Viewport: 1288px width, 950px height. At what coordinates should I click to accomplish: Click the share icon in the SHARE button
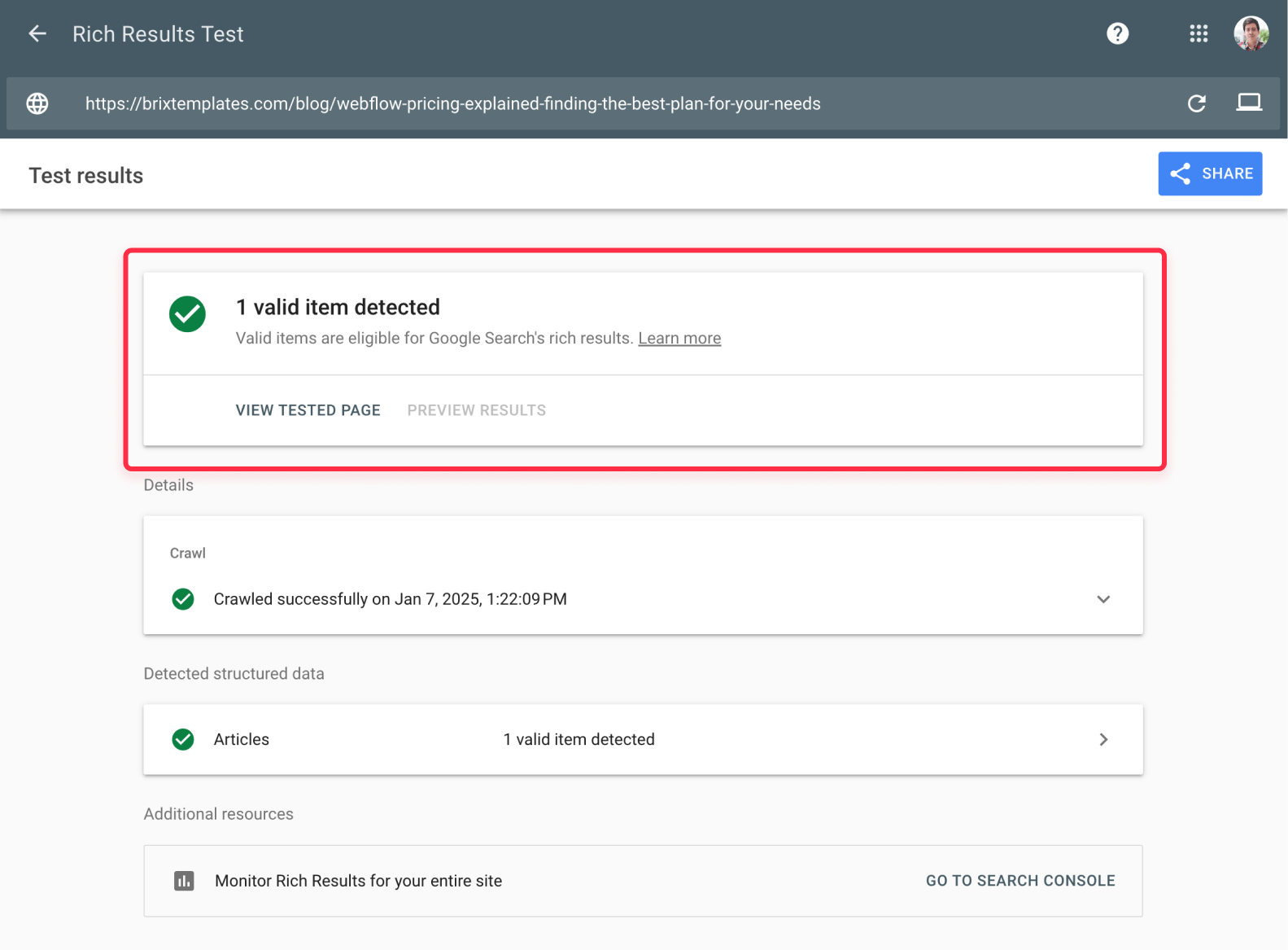pyautogui.click(x=1180, y=173)
